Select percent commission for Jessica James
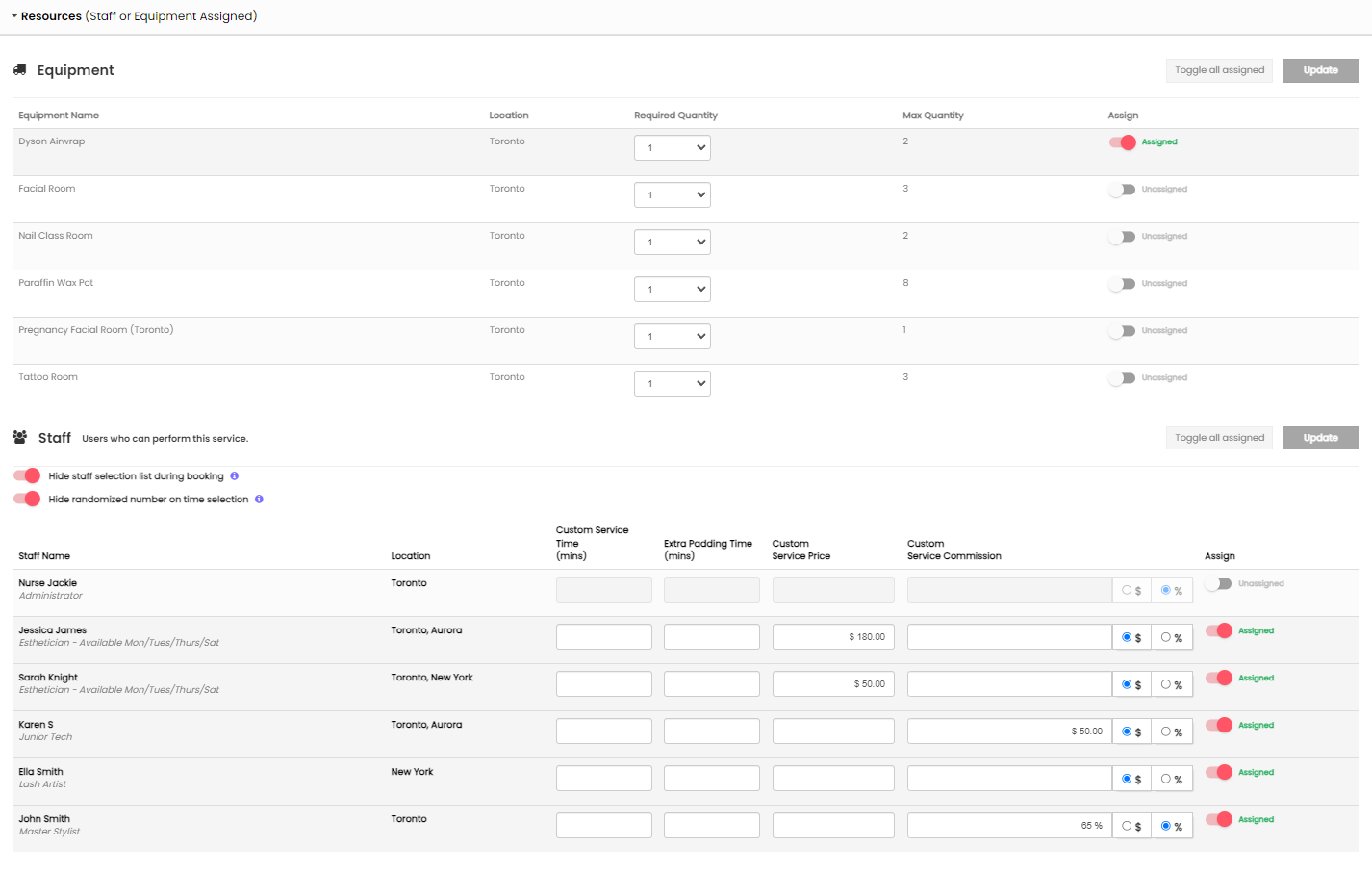 click(1166, 637)
